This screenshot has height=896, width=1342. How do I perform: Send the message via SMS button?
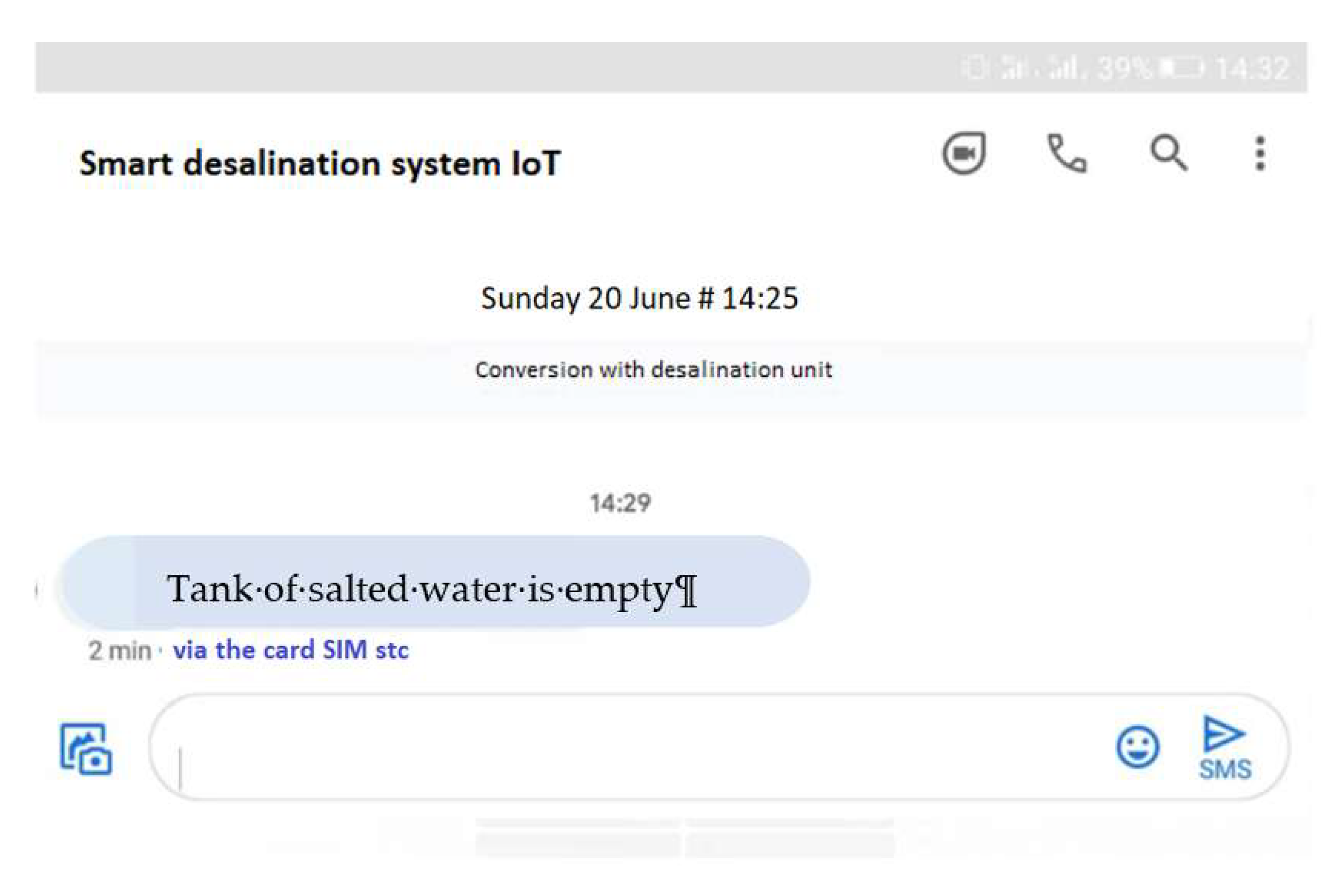point(1224,749)
